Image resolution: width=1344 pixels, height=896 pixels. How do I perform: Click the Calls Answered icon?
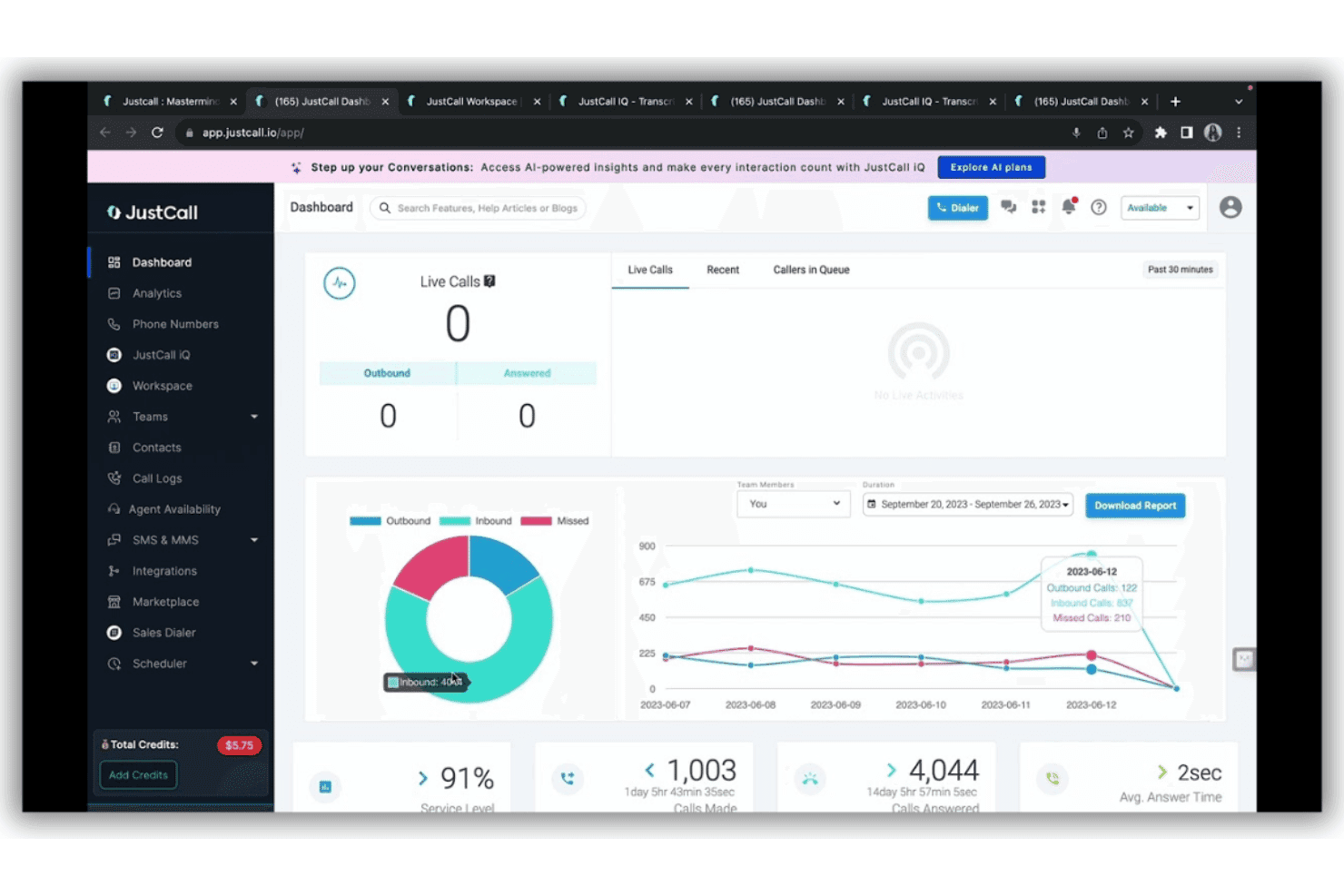pos(810,778)
